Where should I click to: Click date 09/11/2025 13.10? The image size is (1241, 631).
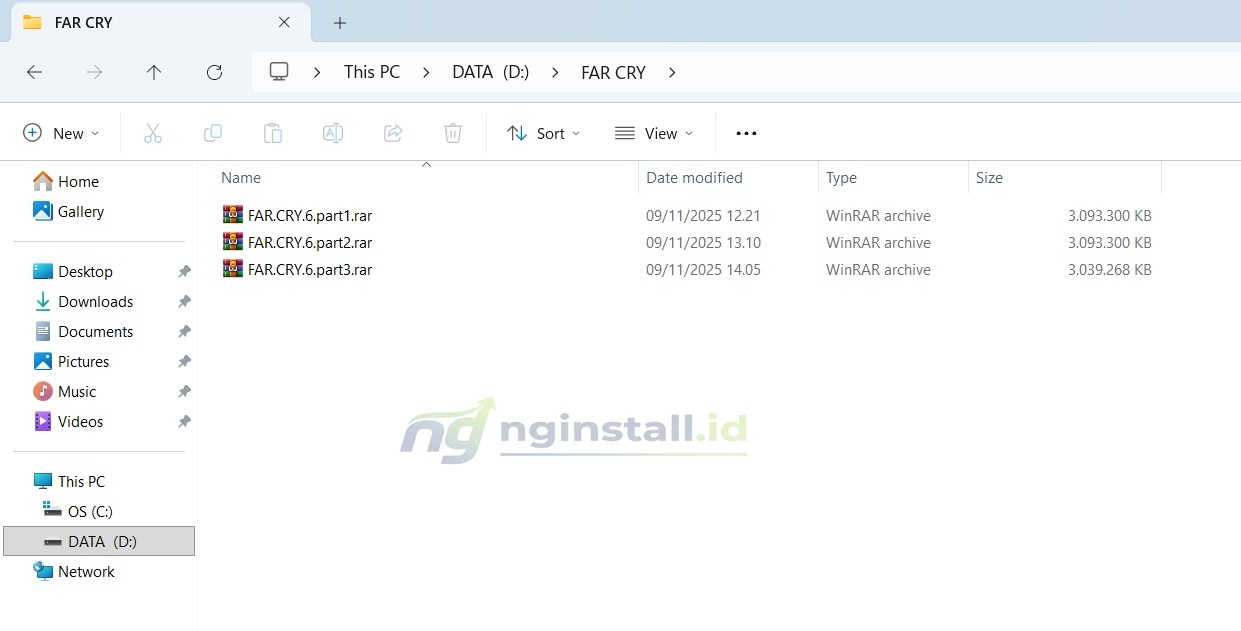click(x=703, y=242)
